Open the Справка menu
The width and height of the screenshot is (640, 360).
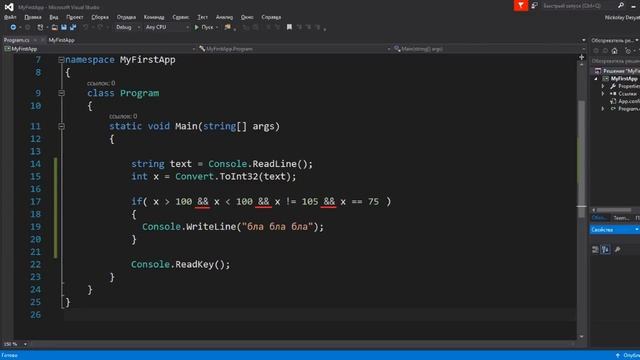pyautogui.click(x=271, y=17)
